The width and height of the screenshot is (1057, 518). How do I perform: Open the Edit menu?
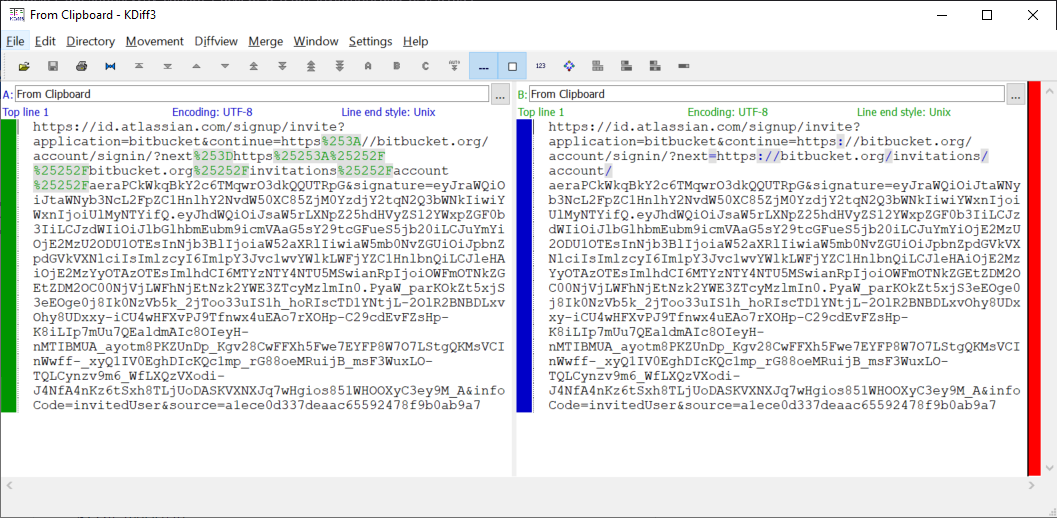point(45,41)
